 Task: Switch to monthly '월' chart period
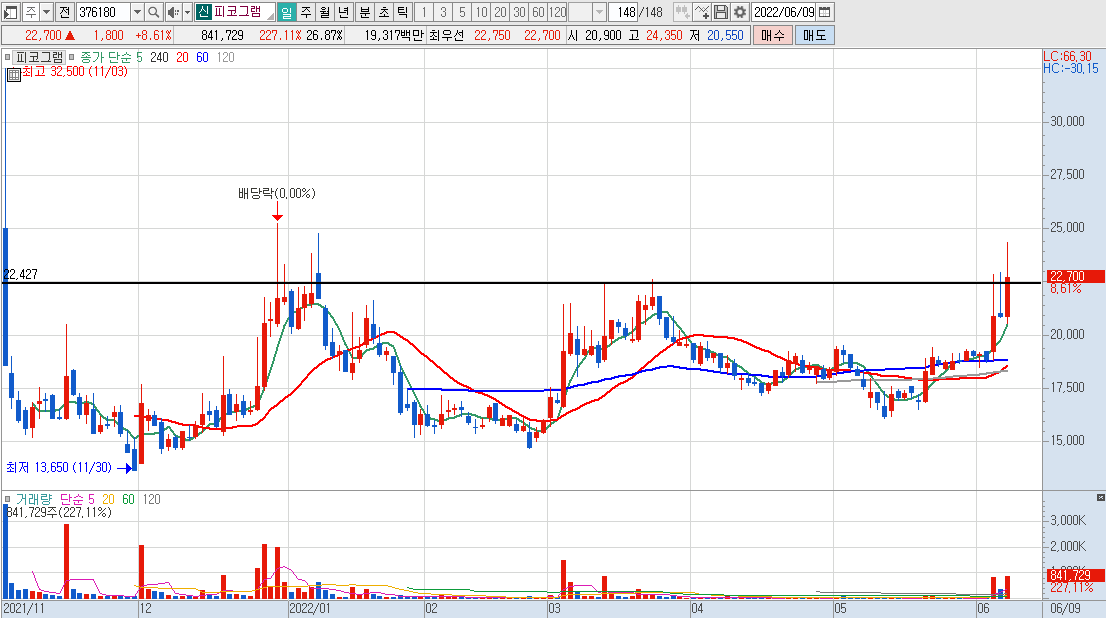(x=324, y=12)
